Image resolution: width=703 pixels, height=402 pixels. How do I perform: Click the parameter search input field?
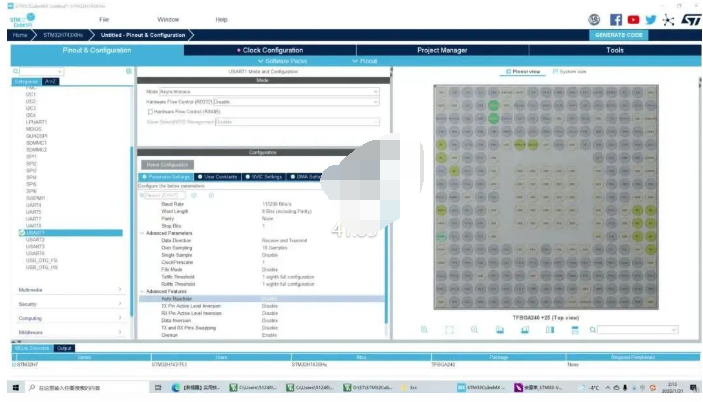coord(165,195)
